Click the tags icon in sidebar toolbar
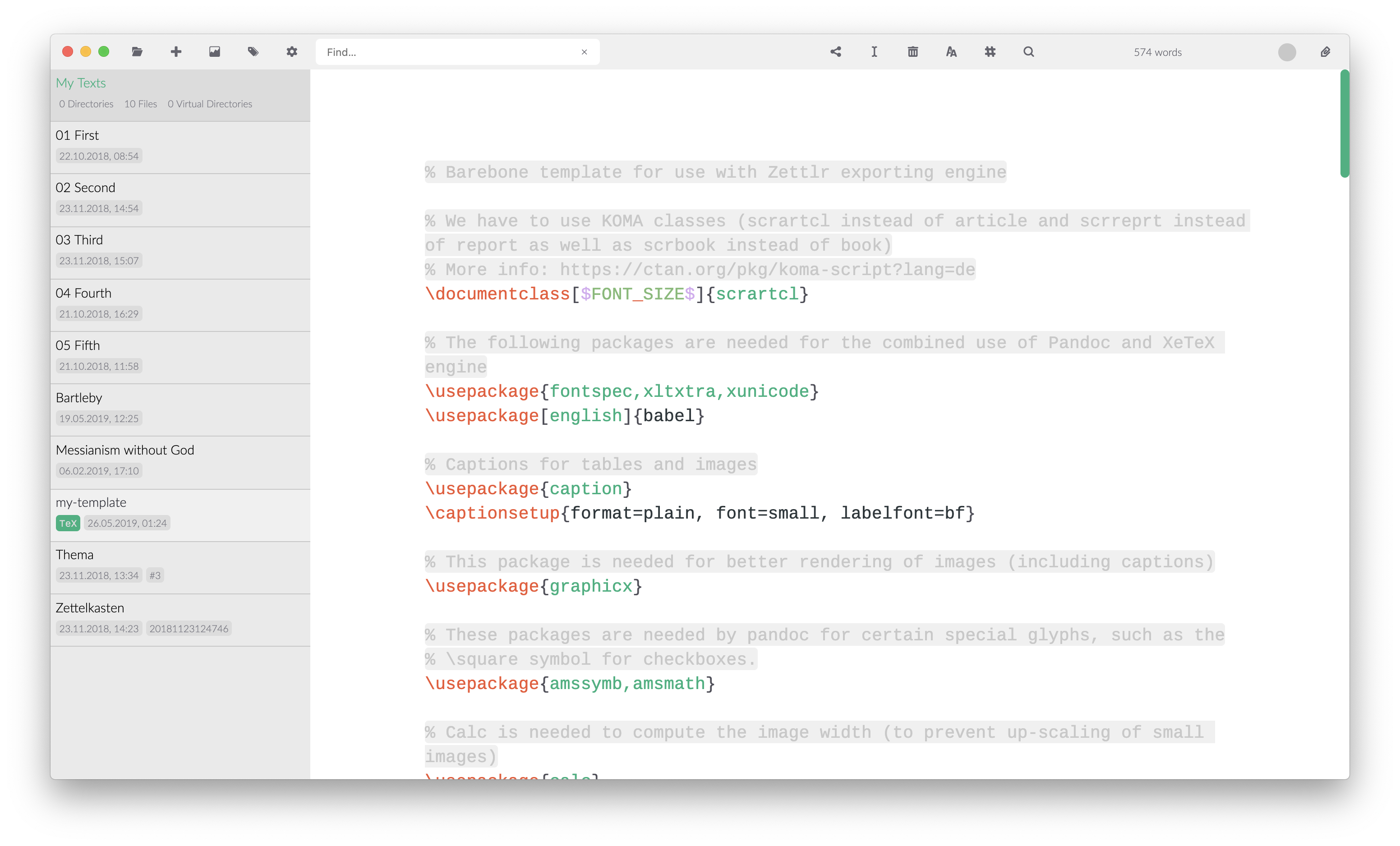Viewport: 1400px width, 846px height. coord(253,52)
